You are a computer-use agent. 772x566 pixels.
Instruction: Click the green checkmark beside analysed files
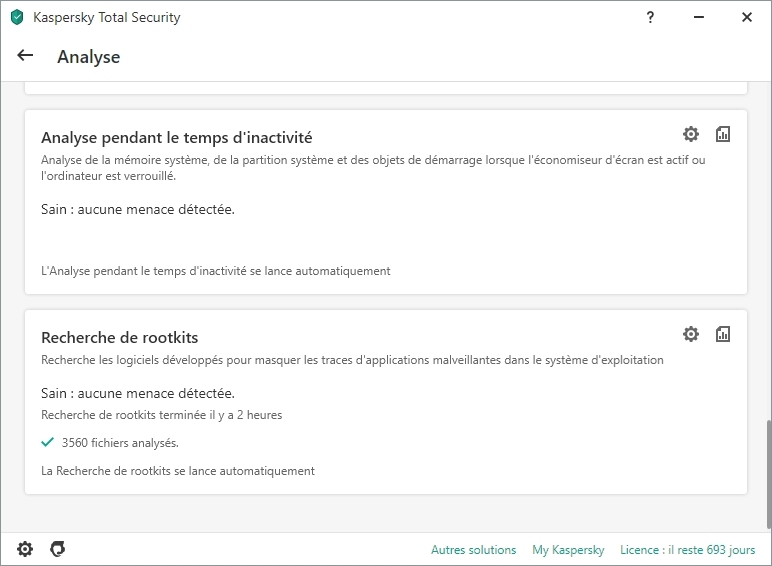47,441
